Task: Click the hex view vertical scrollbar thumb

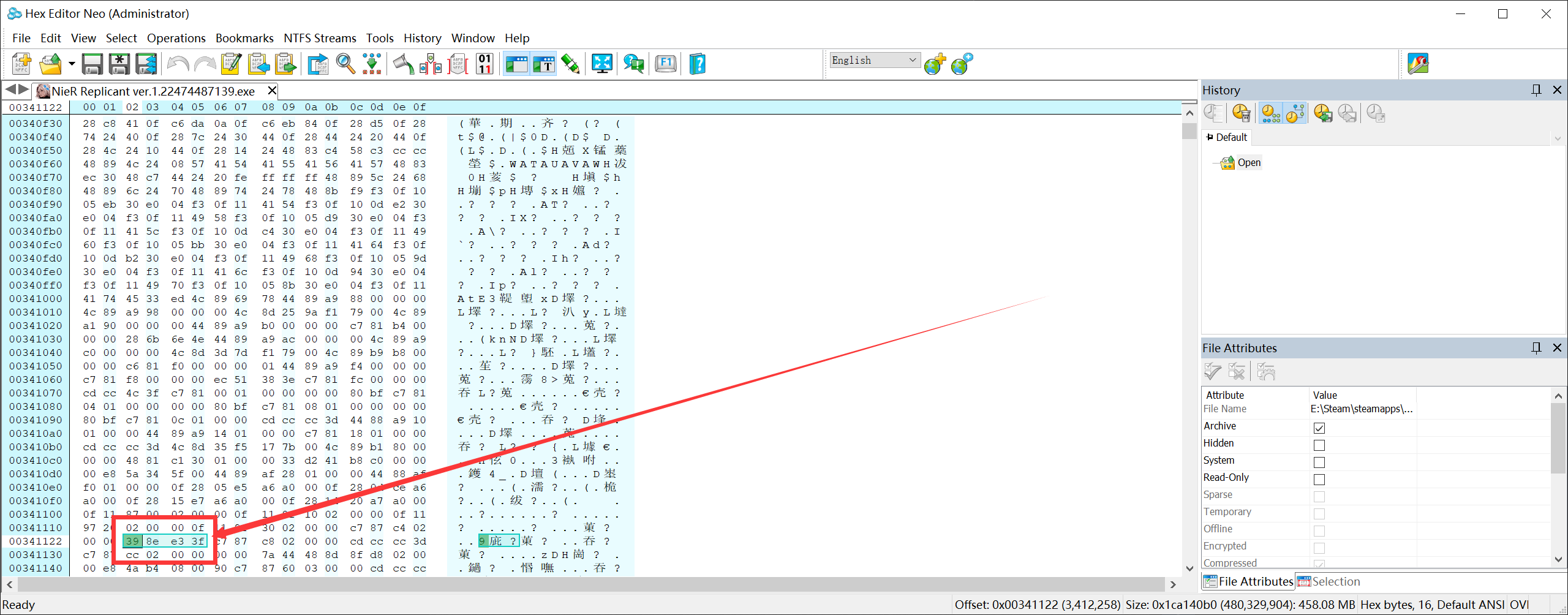Action: [x=1189, y=131]
